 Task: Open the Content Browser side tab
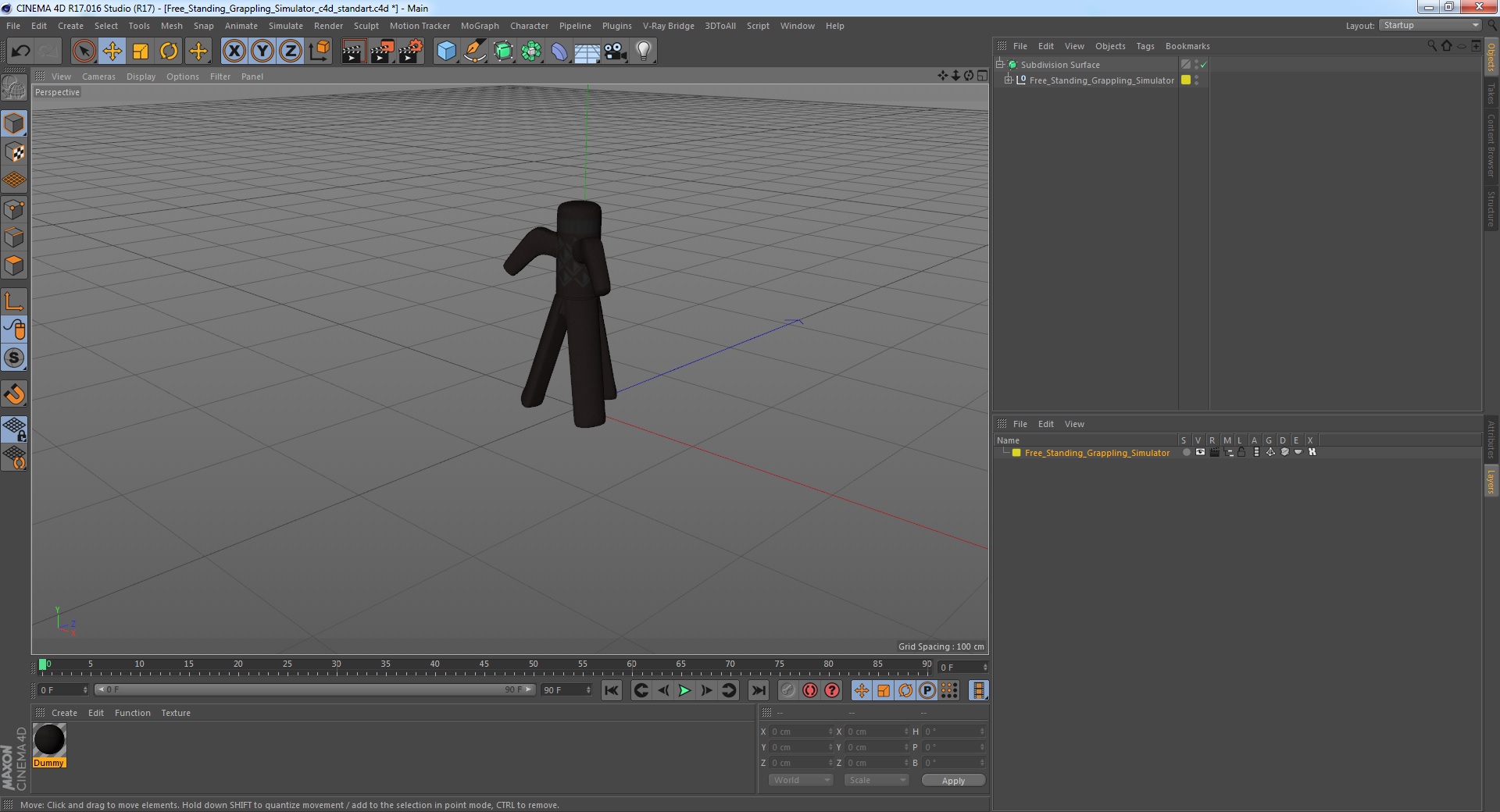[1491, 145]
